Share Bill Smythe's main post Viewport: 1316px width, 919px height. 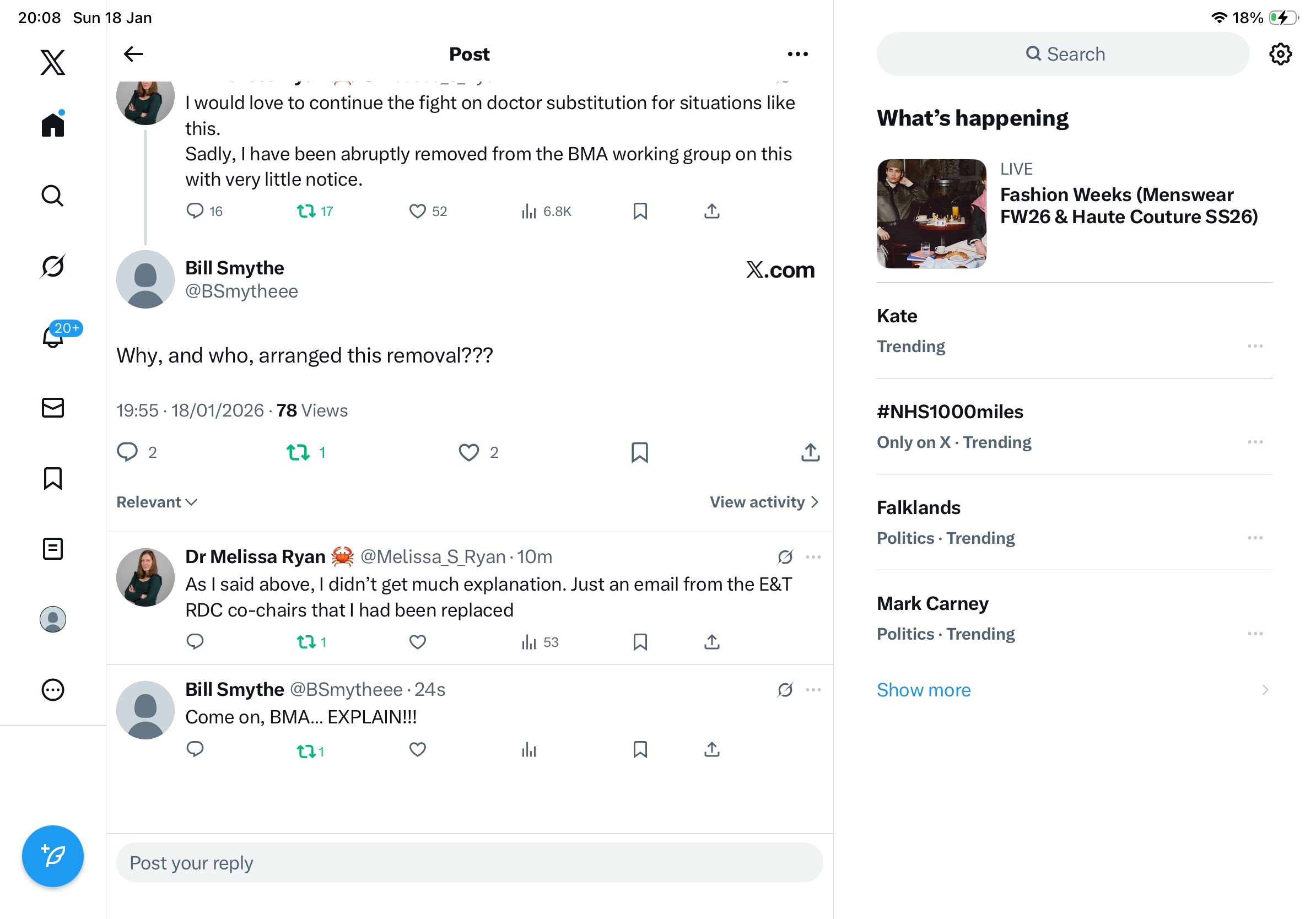[x=810, y=453]
